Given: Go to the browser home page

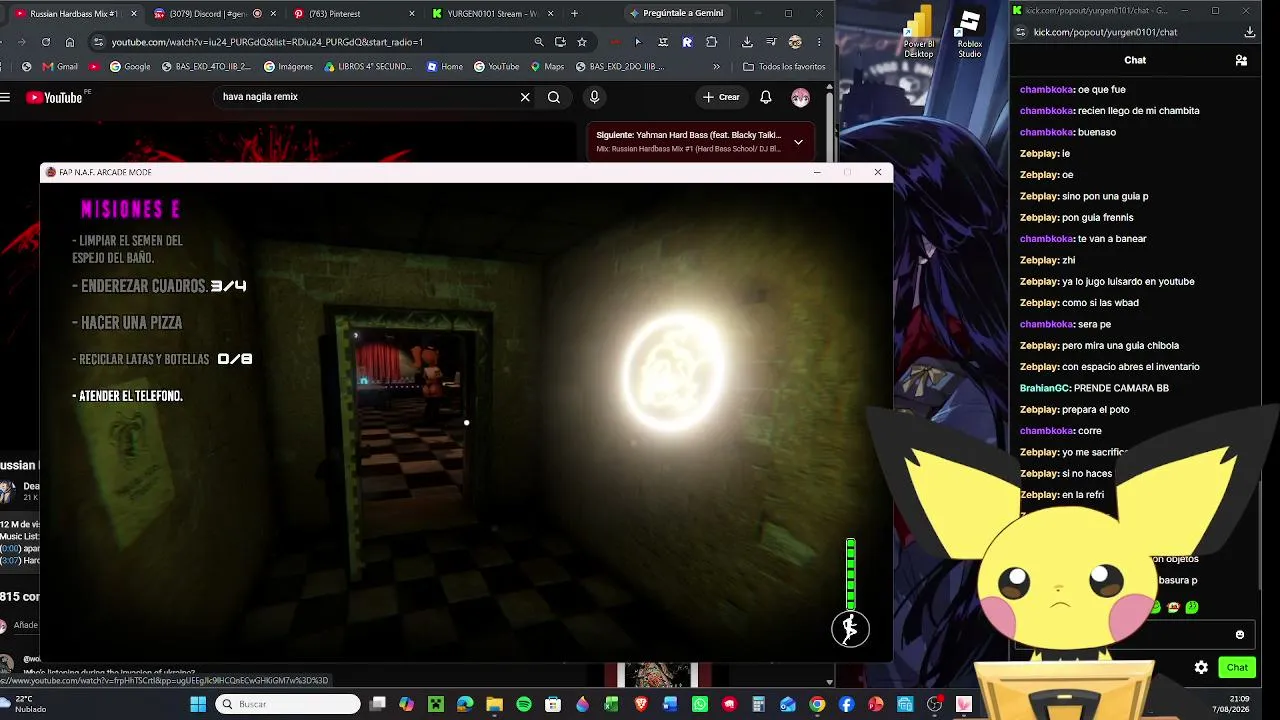Looking at the screenshot, I should pyautogui.click(x=70, y=42).
